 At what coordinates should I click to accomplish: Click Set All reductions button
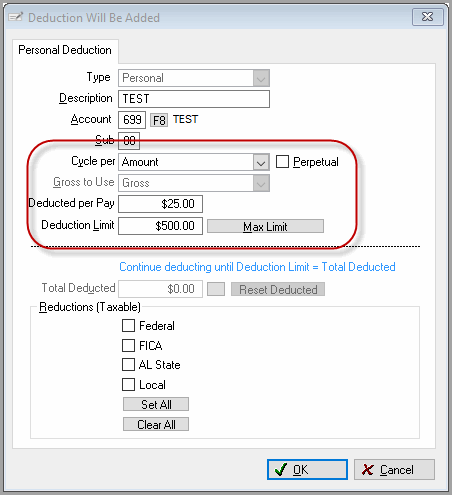pos(156,404)
